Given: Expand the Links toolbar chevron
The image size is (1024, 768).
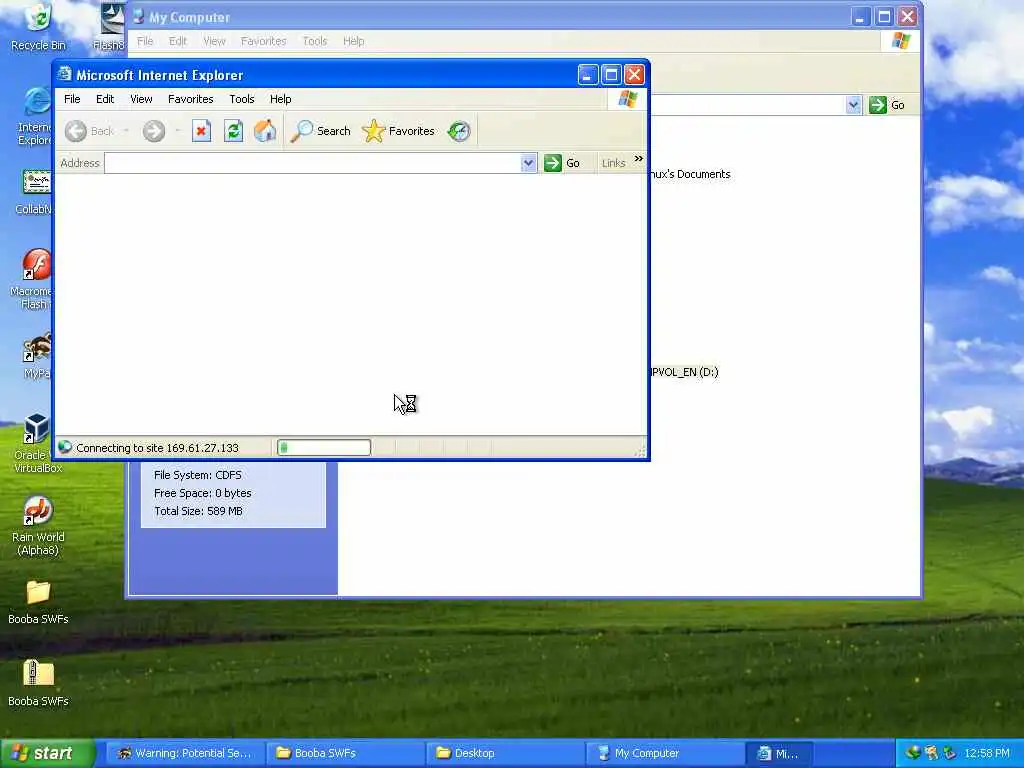Looking at the screenshot, I should (x=638, y=159).
